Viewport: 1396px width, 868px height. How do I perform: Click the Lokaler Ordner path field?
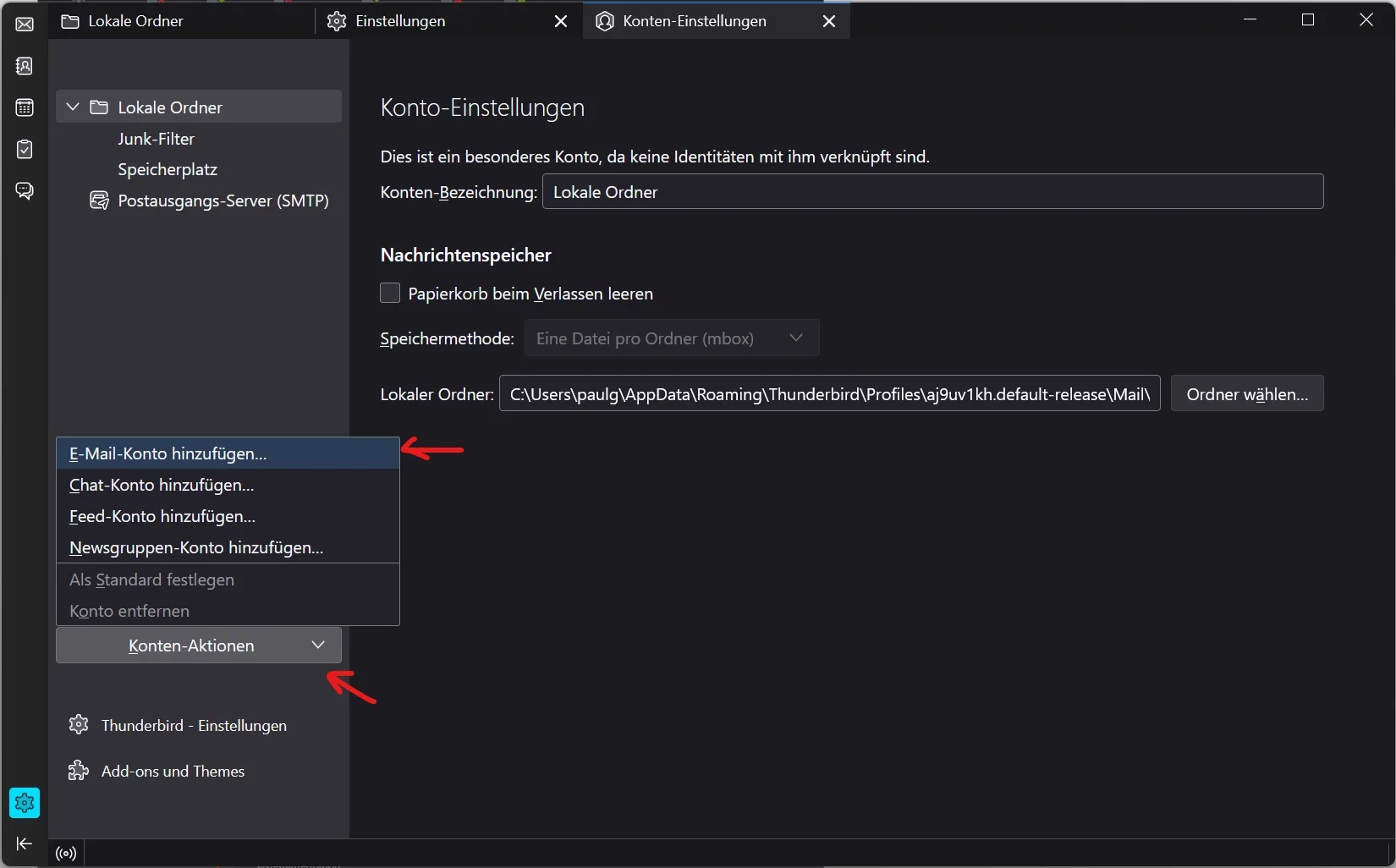829,394
